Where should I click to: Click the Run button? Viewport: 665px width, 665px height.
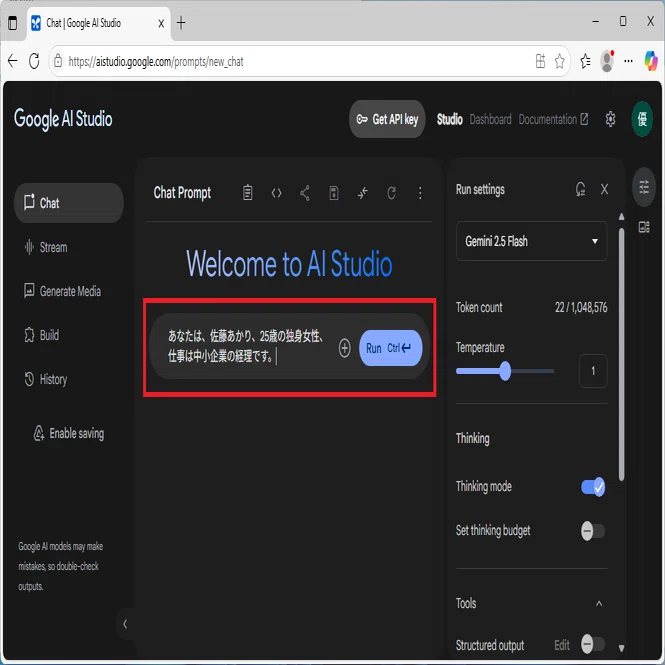390,348
